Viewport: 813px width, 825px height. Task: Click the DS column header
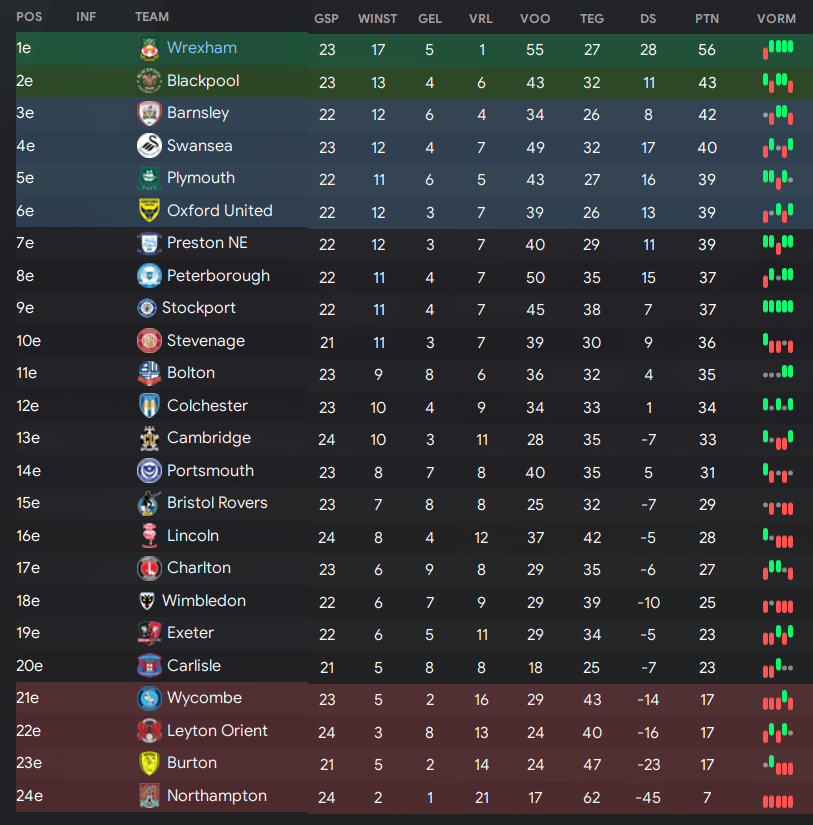[648, 18]
